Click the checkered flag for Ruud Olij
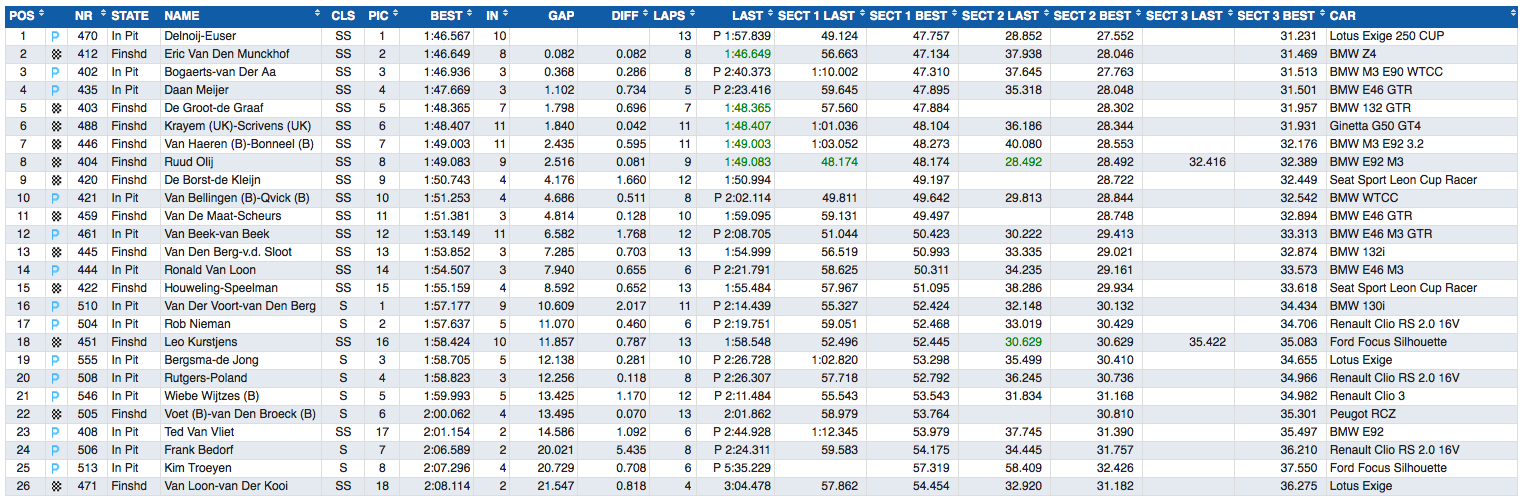 point(56,162)
